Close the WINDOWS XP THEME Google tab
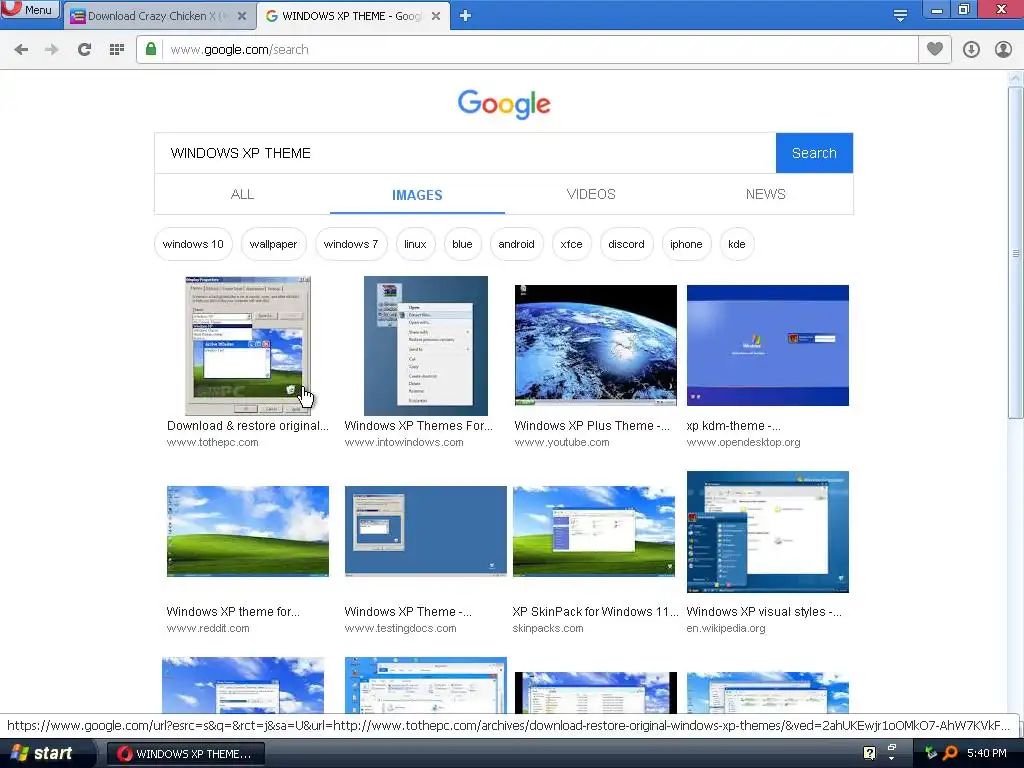Viewport: 1024px width, 768px height. [x=436, y=16]
